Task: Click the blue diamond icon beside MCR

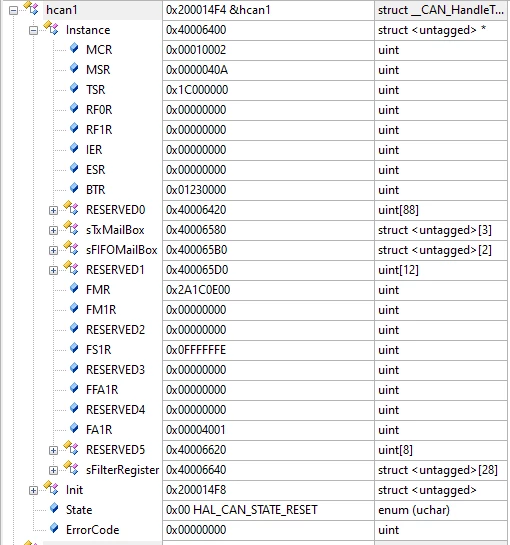Action: tap(74, 48)
